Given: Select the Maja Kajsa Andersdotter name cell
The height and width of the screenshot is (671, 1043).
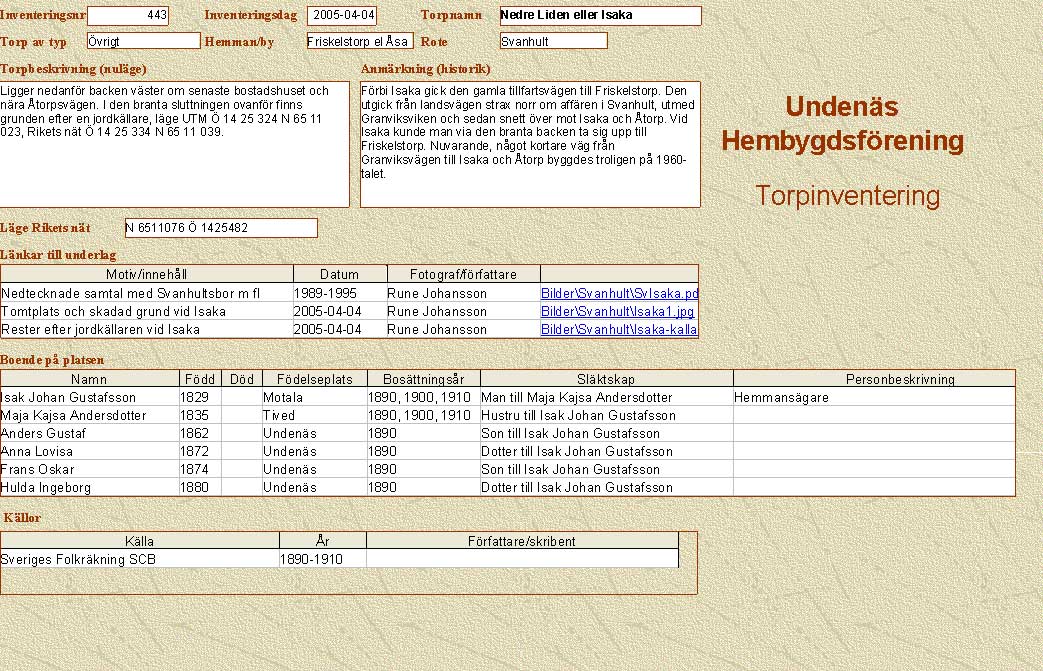Looking at the screenshot, I should point(90,416).
